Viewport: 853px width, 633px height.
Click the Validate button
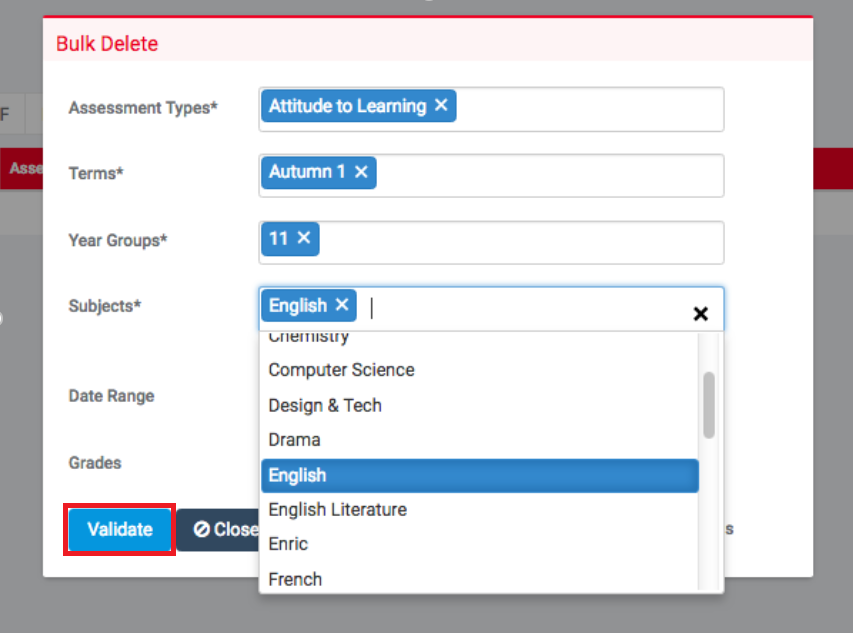[x=120, y=530]
